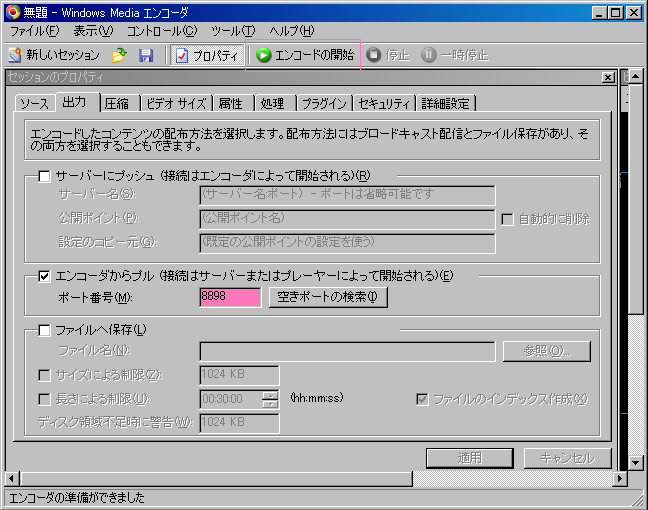Switch to the ソース tab
The height and width of the screenshot is (510, 648).
(x=35, y=103)
